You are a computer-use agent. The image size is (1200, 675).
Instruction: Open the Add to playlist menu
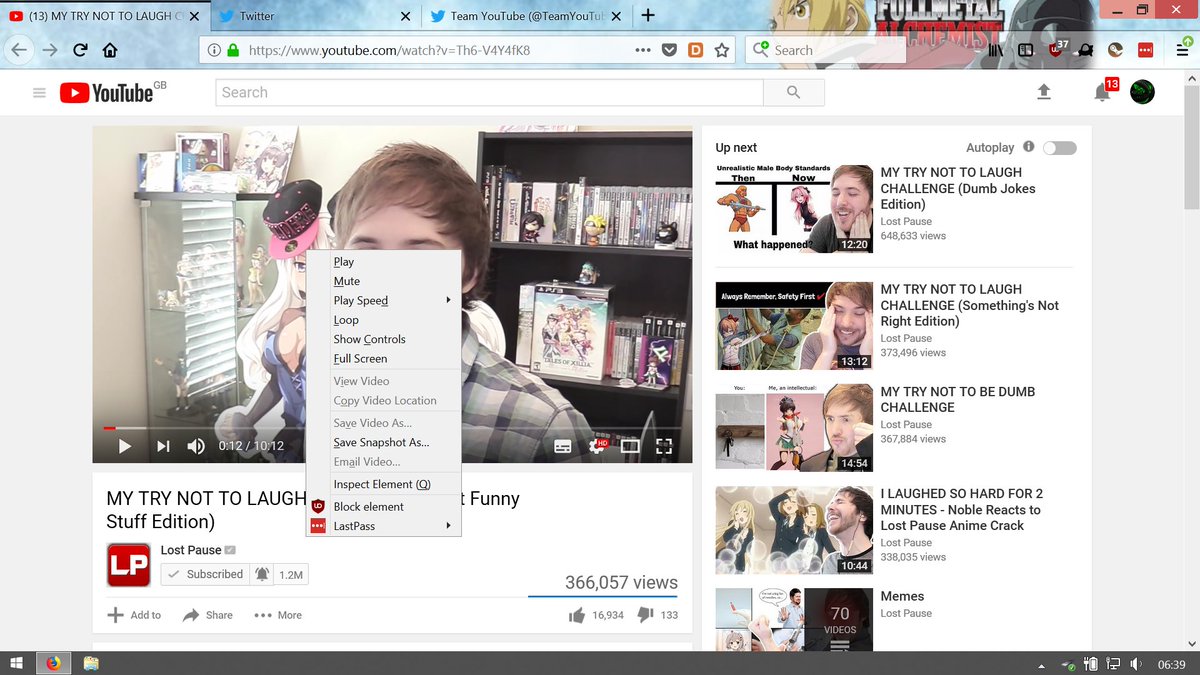click(134, 615)
